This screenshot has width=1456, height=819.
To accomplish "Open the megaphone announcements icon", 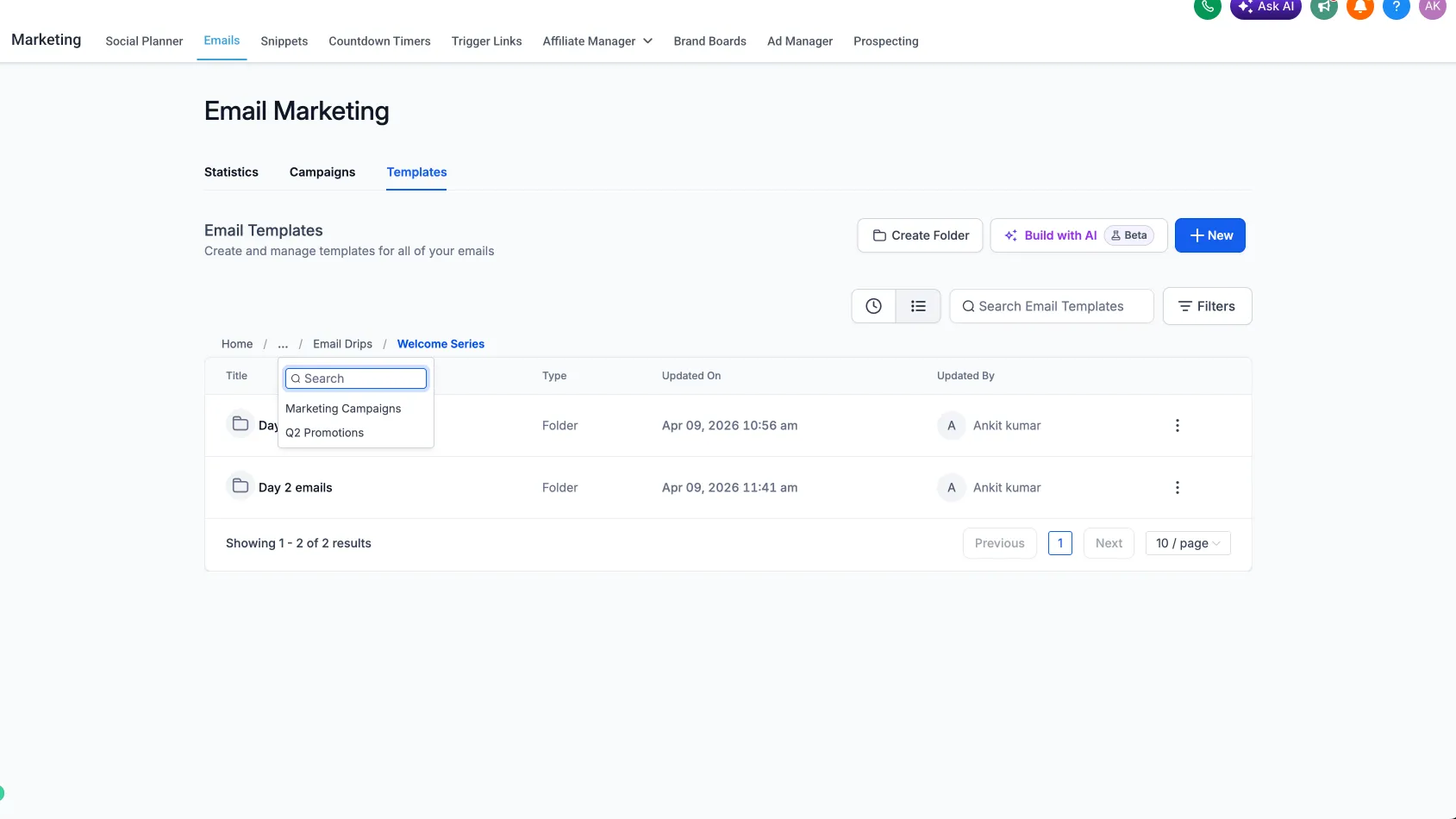I will (1323, 8).
